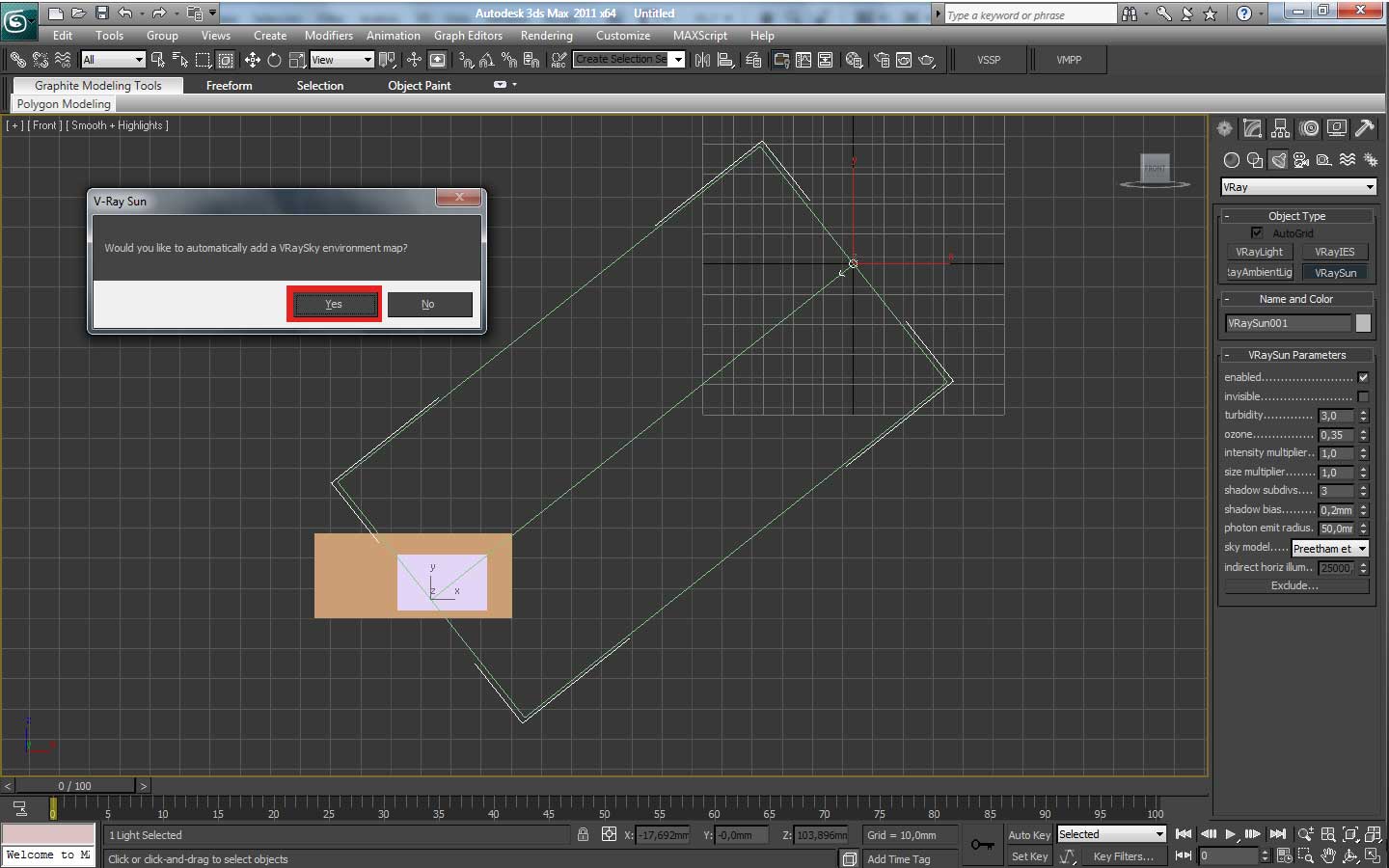
Task: Open a file using the folder icon
Action: click(x=79, y=14)
